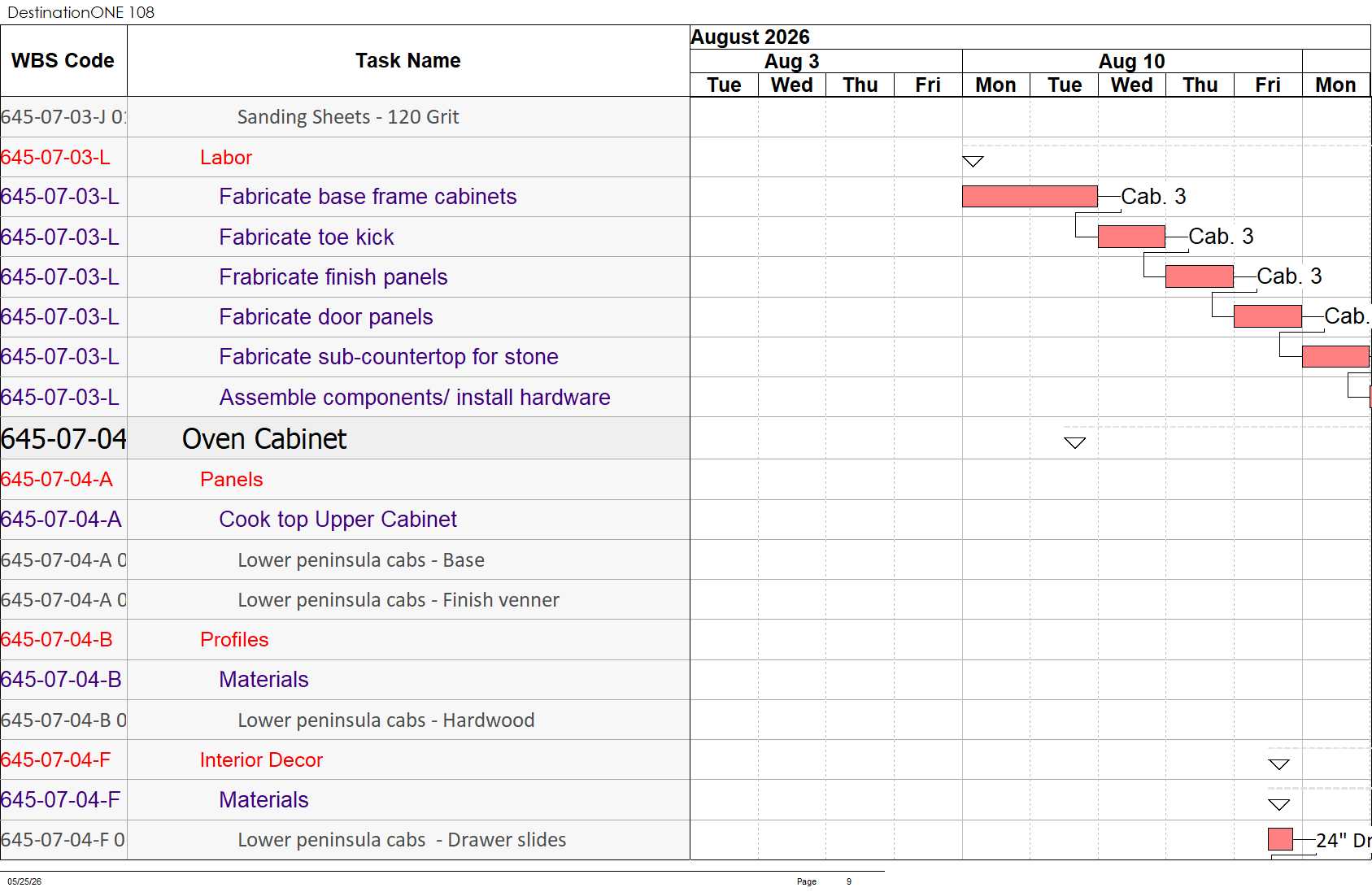The width and height of the screenshot is (1372, 892).
Task: Click WBS code 645-07-04-F beside Interior Decor
Action: [55, 759]
